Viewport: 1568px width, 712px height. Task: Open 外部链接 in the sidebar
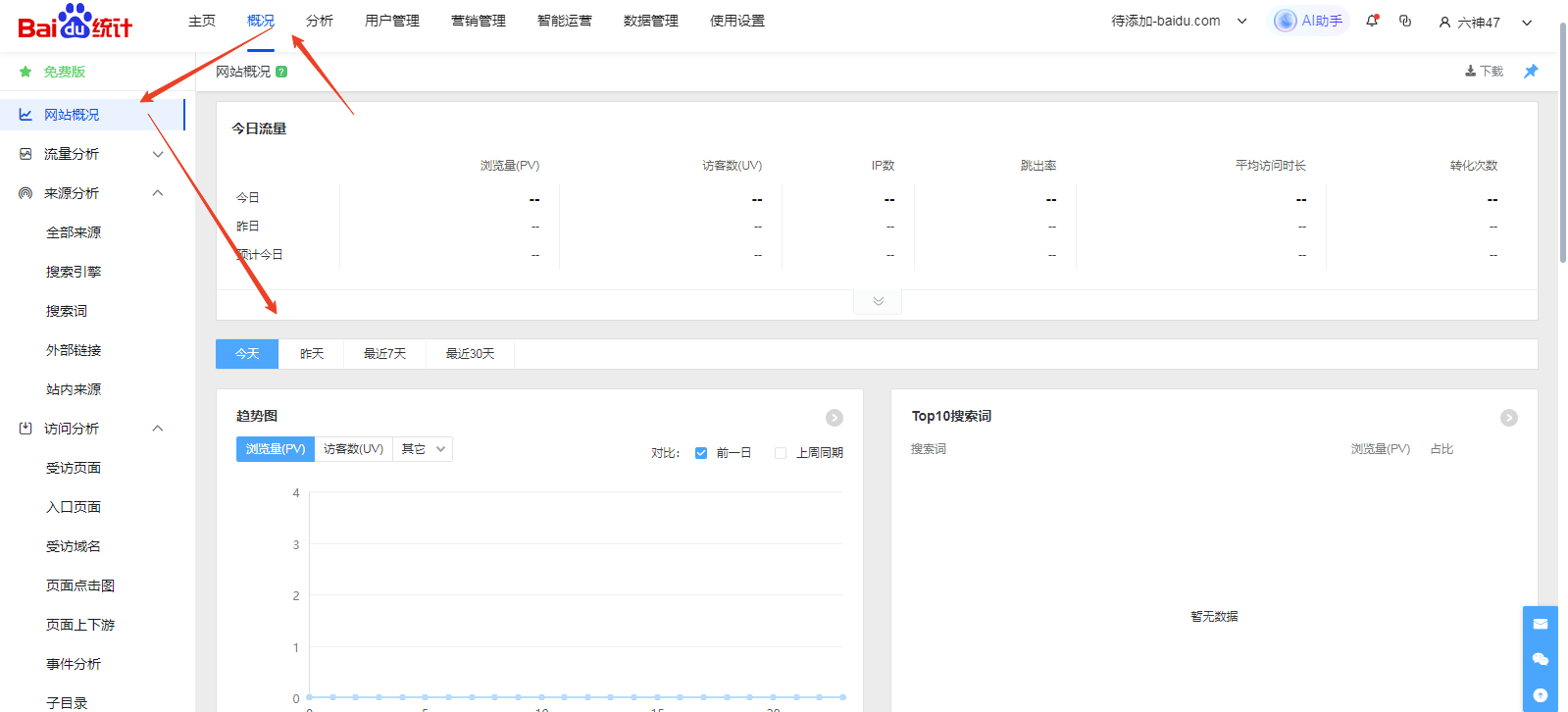74,350
